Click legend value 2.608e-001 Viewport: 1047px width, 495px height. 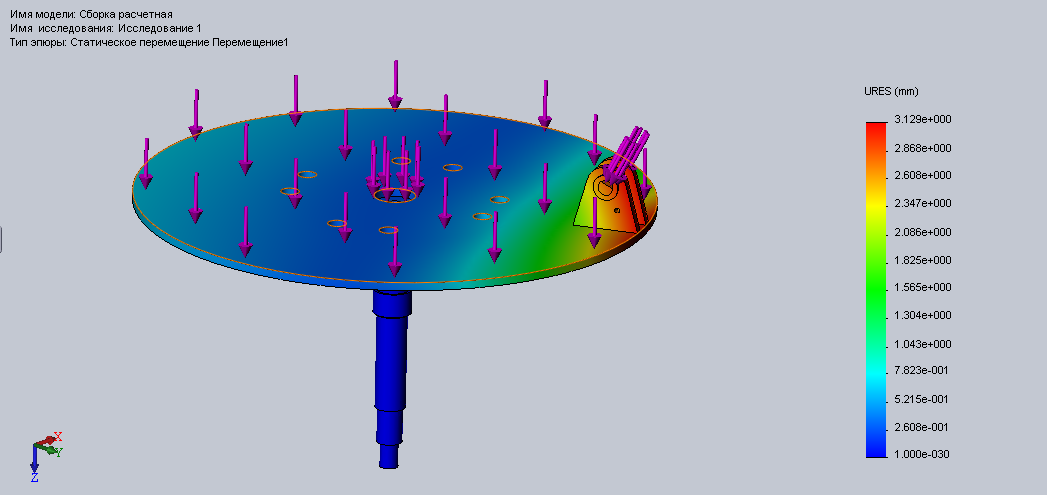[x=922, y=426]
